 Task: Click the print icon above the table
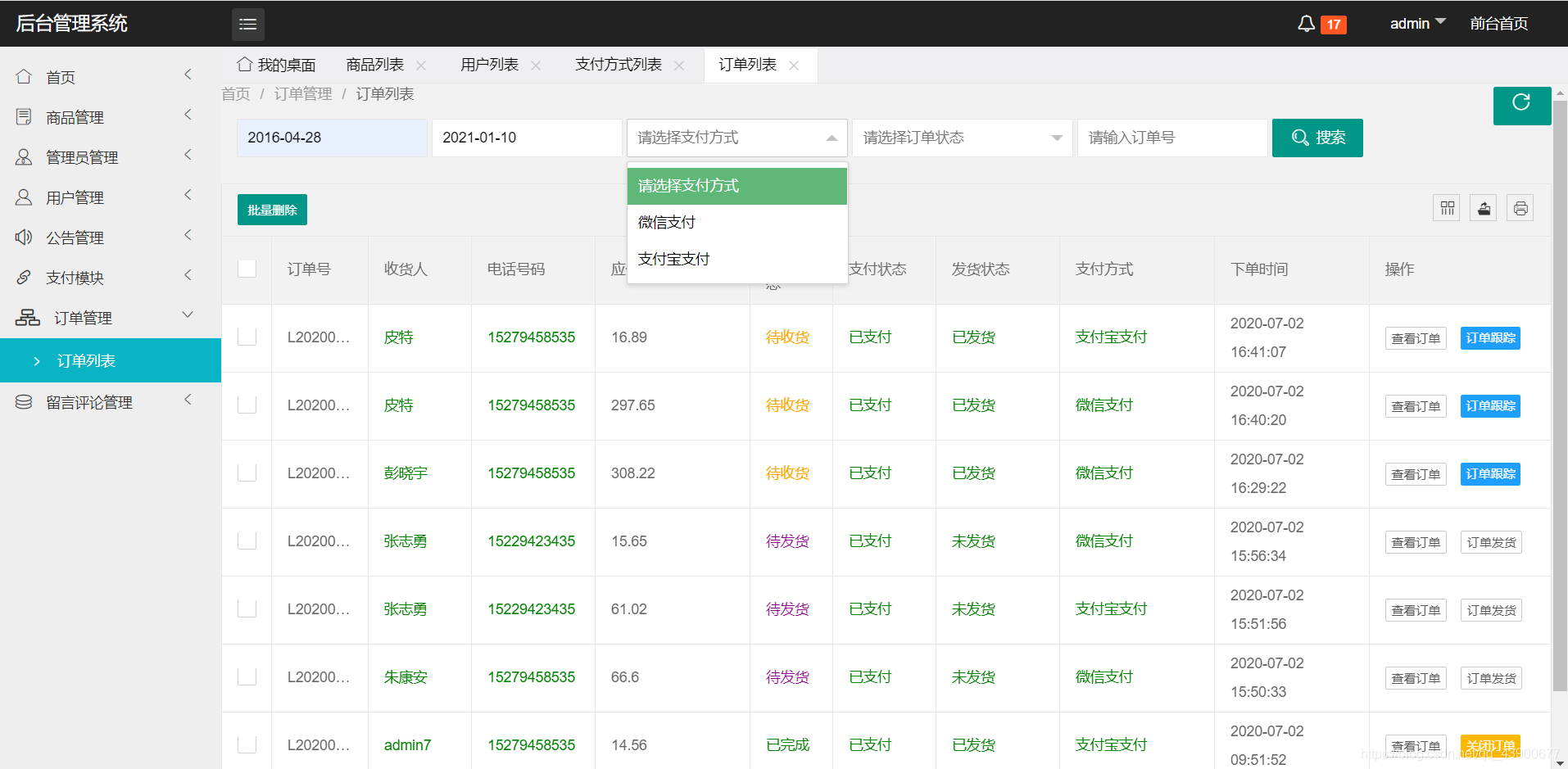tap(1520, 208)
